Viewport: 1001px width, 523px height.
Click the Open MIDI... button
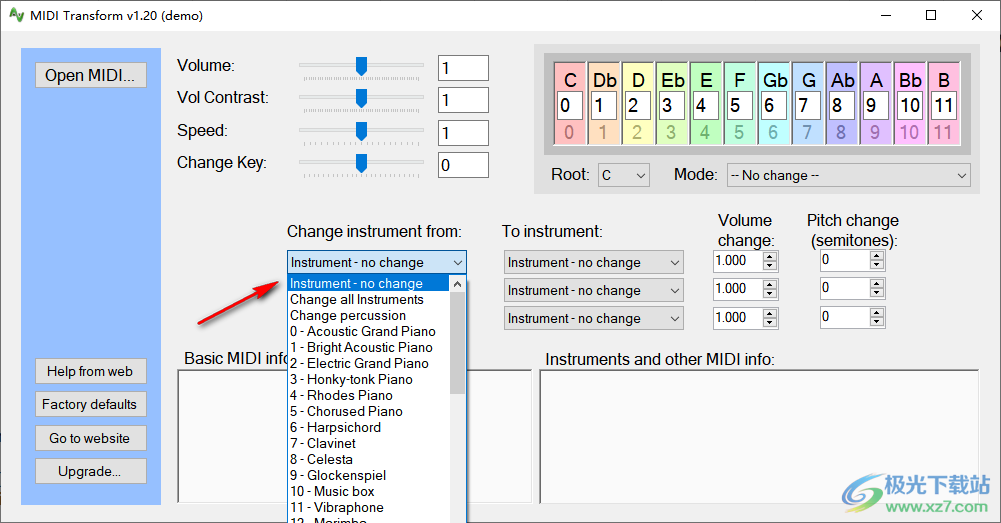91,75
